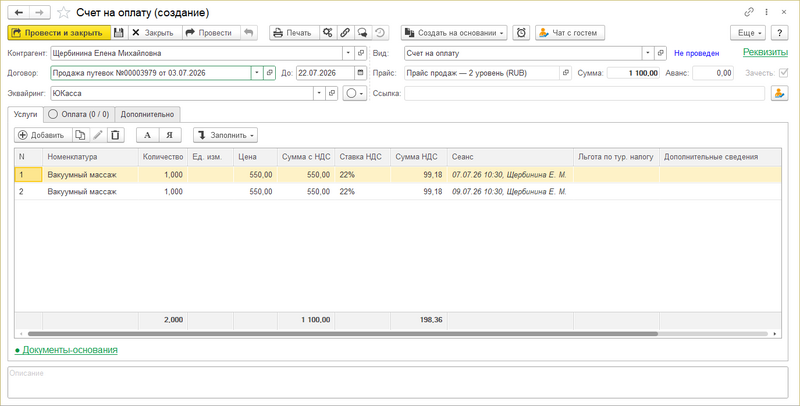This screenshot has height=406, width=800.
Task: Expand the Договор dropdown list
Action: [x=257, y=73]
